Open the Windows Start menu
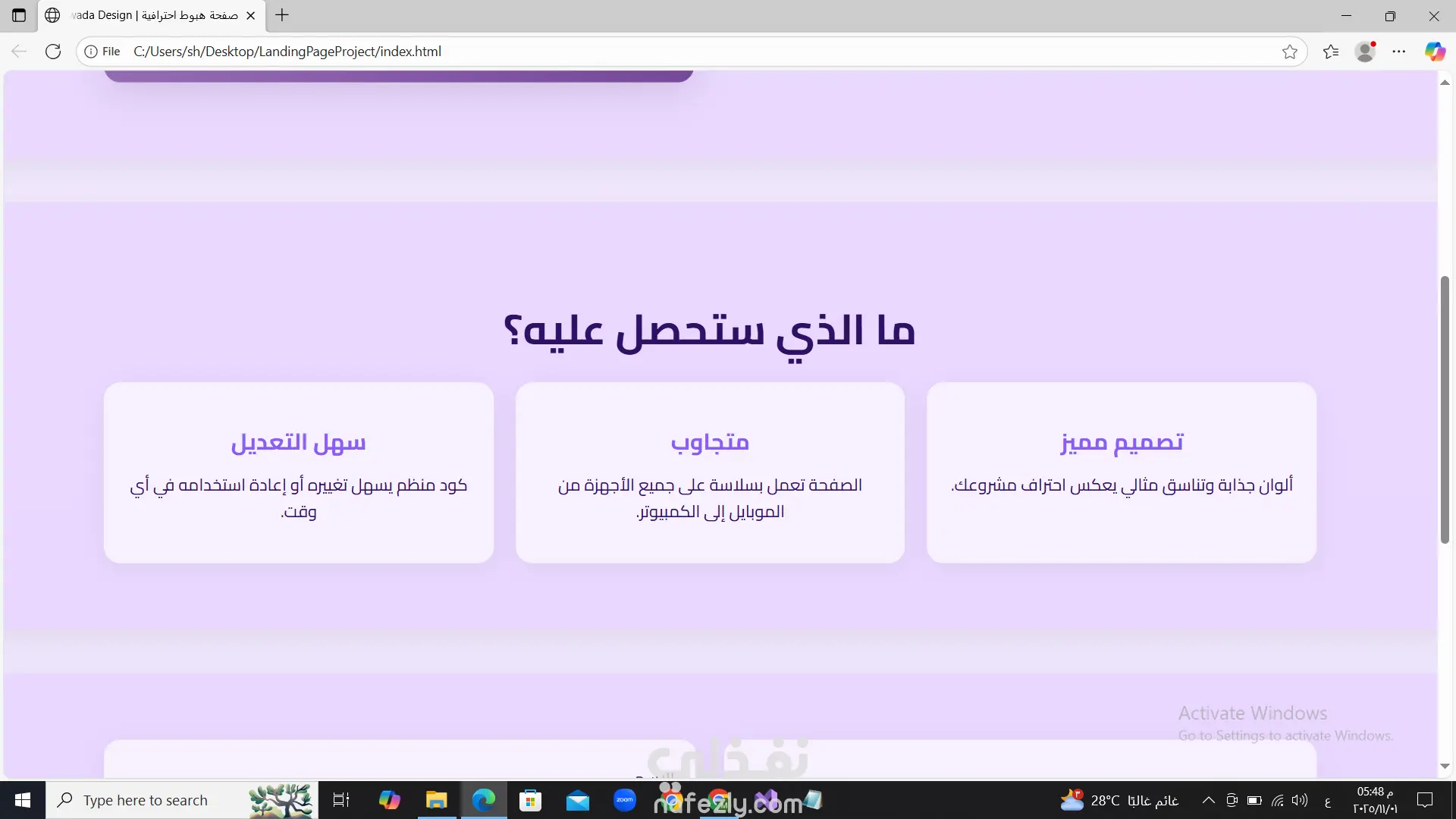Screen dimensions: 1456x819 pyautogui.click(x=23, y=800)
